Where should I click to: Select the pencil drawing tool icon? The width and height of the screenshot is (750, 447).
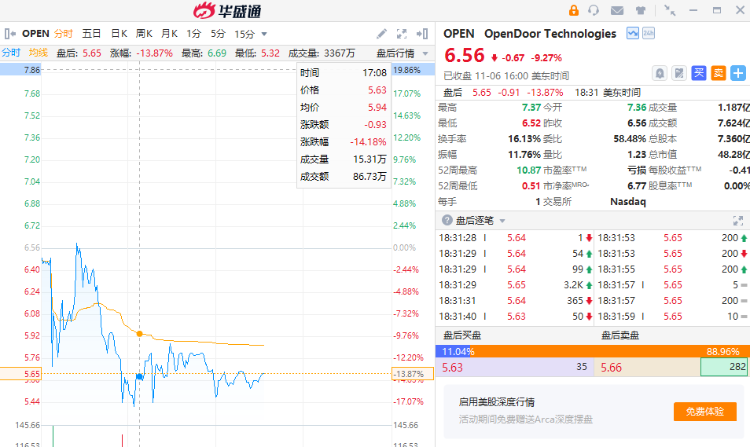point(381,33)
